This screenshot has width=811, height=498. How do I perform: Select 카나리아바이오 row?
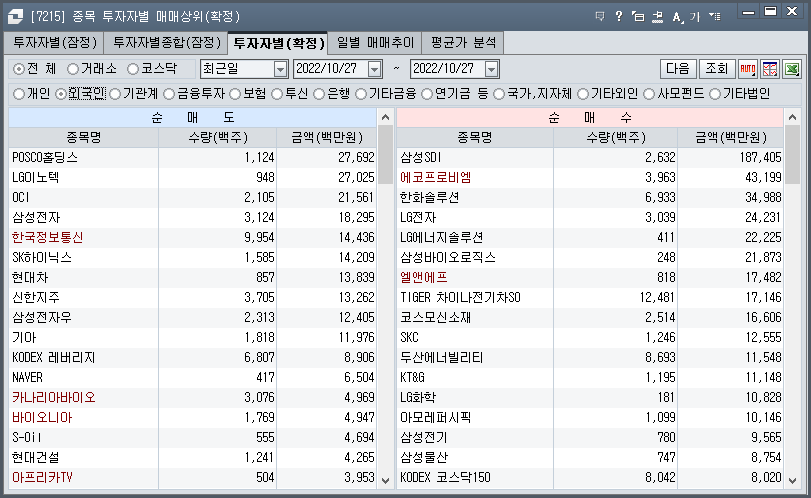(192, 398)
